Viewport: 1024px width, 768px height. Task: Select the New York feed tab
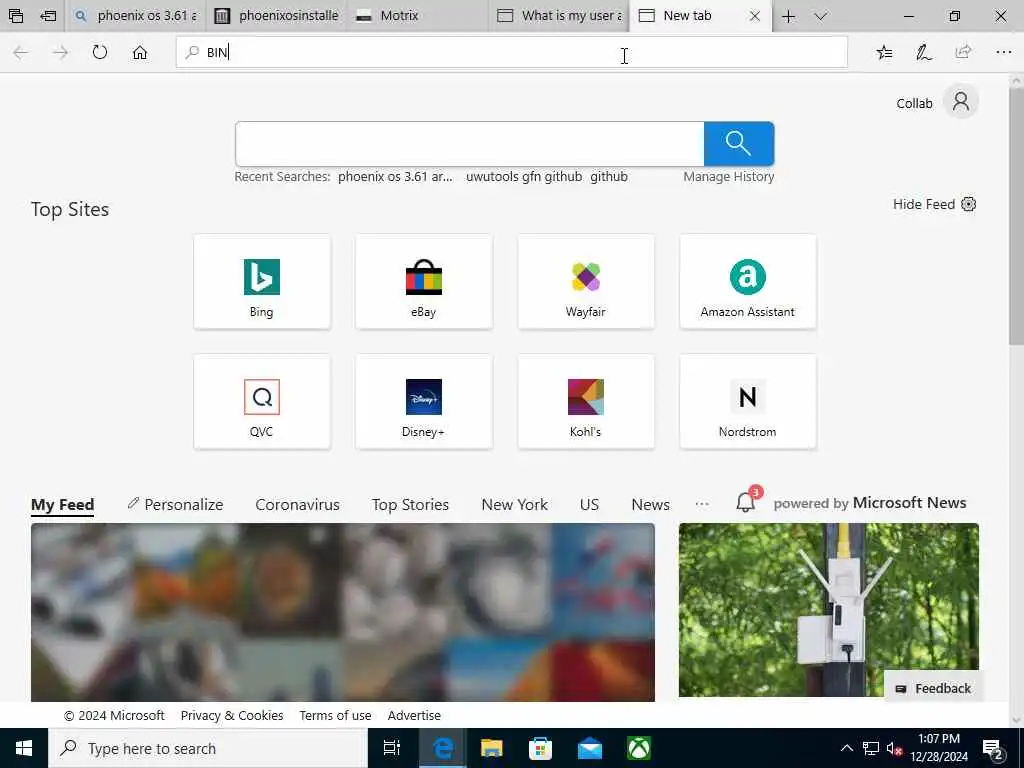click(x=515, y=505)
